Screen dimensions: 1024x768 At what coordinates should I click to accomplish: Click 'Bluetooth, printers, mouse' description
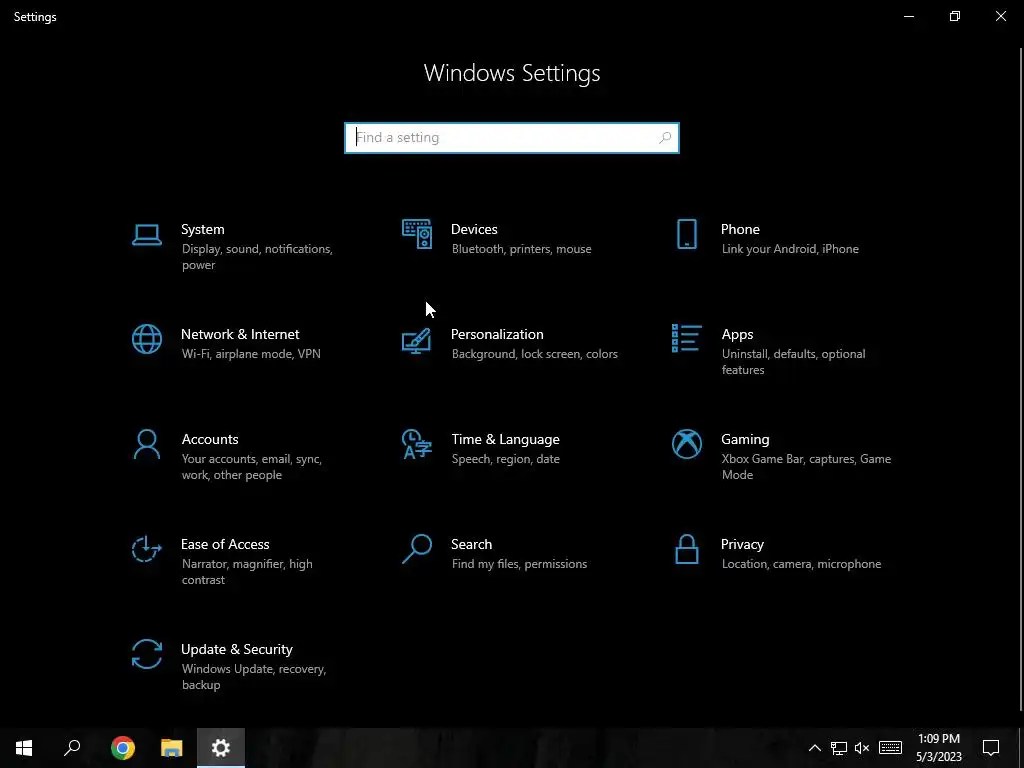[521, 249]
